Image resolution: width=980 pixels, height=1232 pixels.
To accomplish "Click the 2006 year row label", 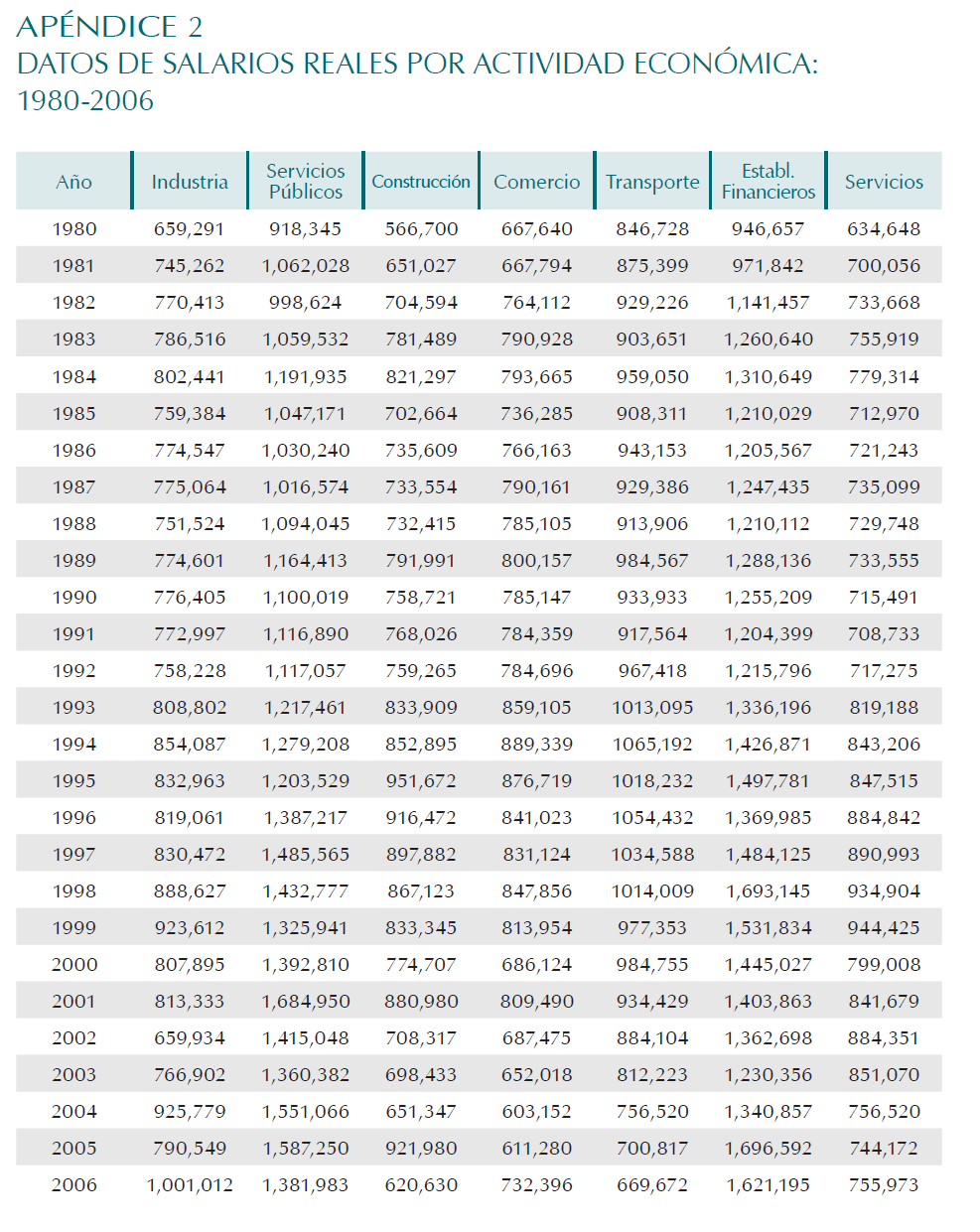I will 74,1185.
